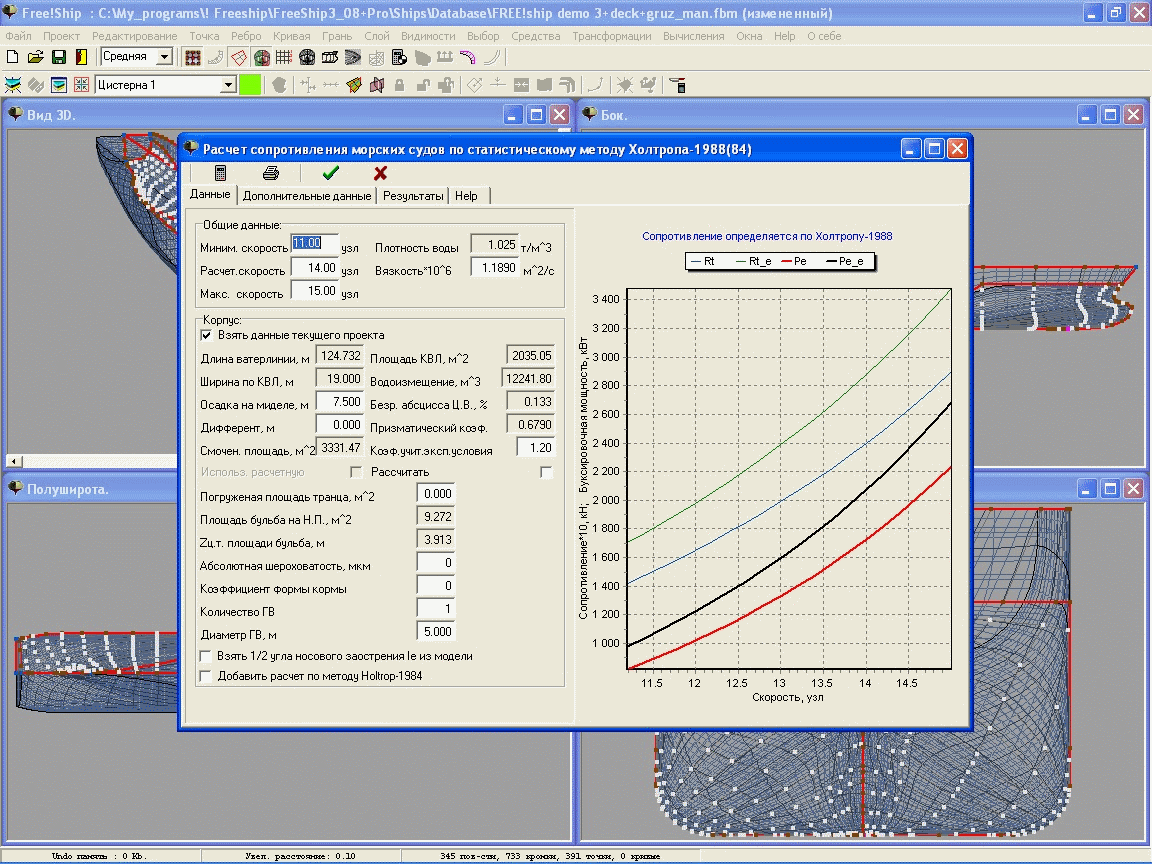Expand the 'Цистерна 1' layer dropdown
This screenshot has width=1152, height=864.
228,85
